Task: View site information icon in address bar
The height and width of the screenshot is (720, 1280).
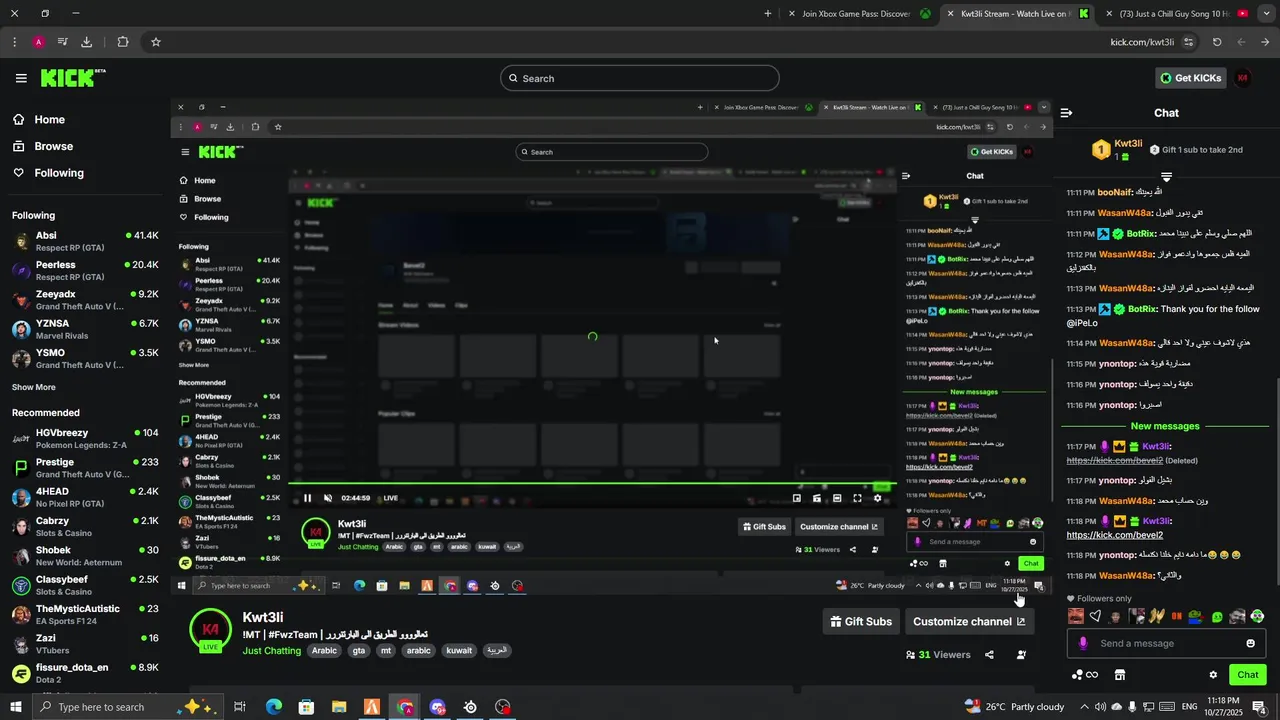Action: (1188, 42)
